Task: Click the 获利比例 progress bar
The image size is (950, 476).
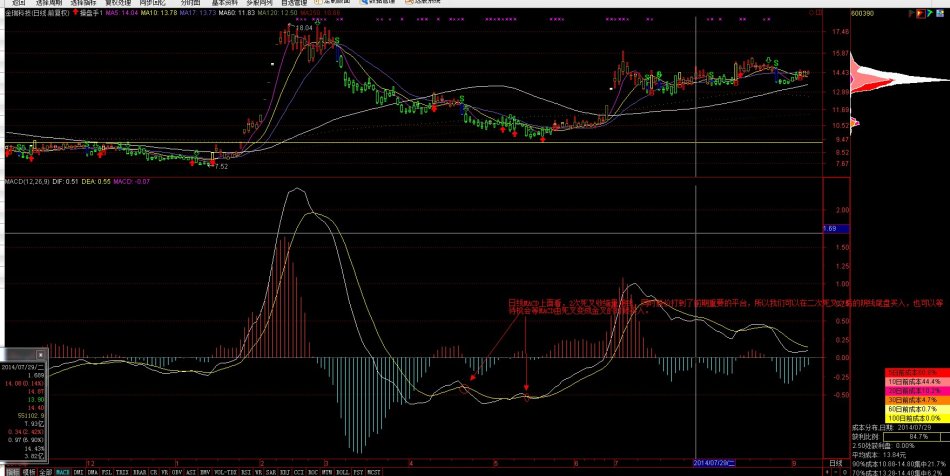Action: [910, 436]
